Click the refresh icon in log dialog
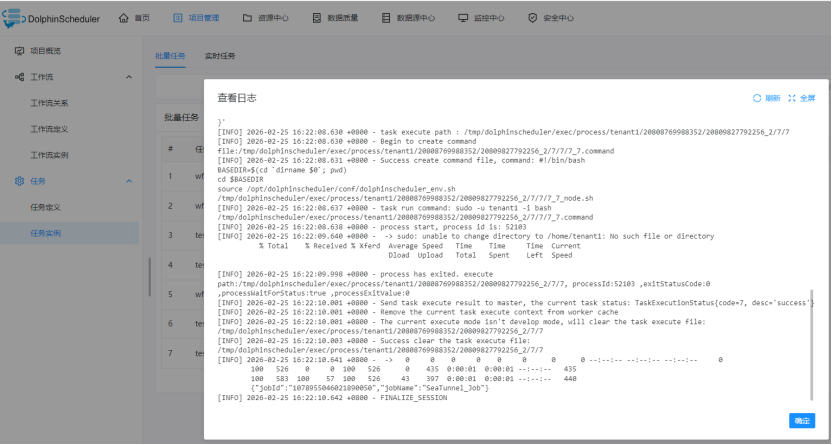The width and height of the screenshot is (832, 445). [757, 98]
